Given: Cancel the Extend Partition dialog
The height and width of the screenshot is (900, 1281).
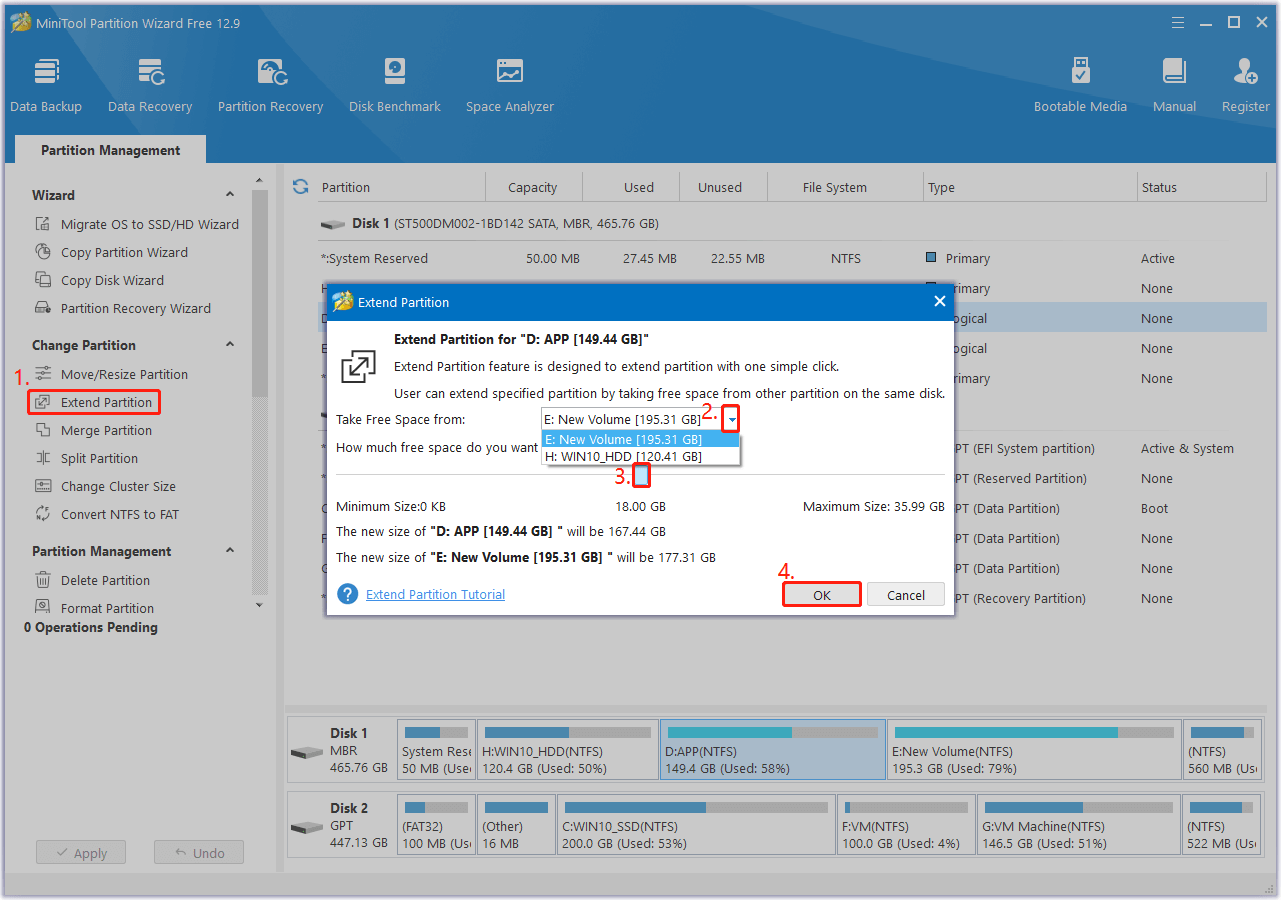Looking at the screenshot, I should 906,595.
